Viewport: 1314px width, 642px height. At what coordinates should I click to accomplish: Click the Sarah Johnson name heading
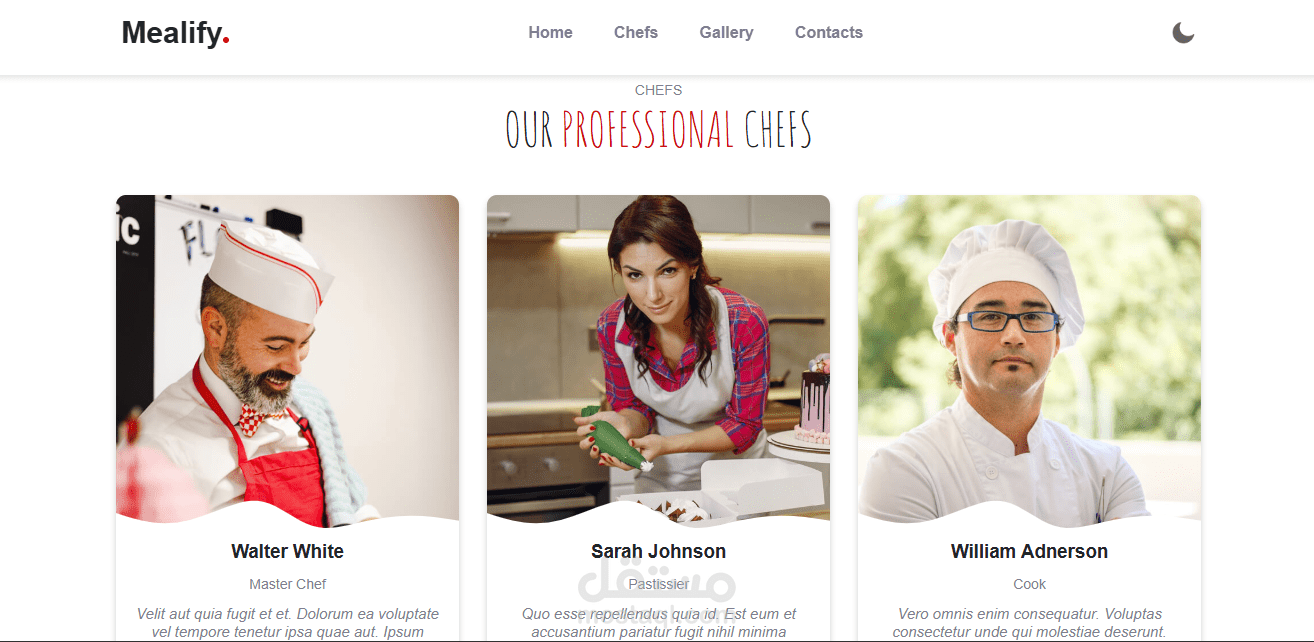tap(658, 551)
